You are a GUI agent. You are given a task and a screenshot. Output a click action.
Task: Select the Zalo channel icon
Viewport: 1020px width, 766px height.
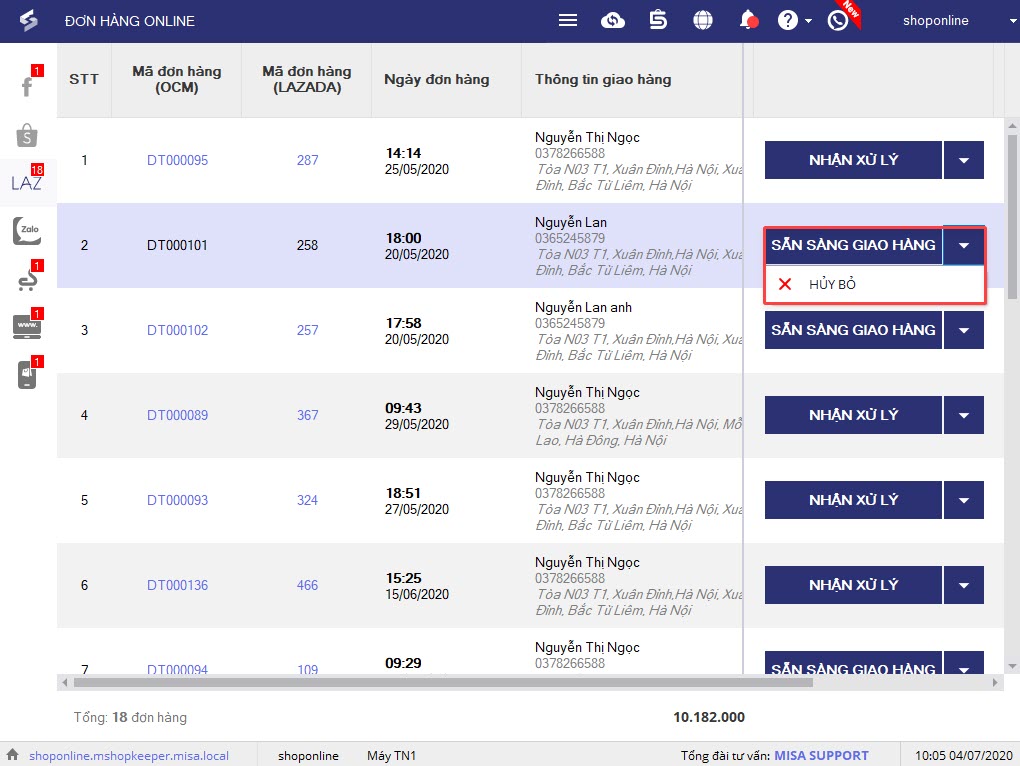click(27, 231)
